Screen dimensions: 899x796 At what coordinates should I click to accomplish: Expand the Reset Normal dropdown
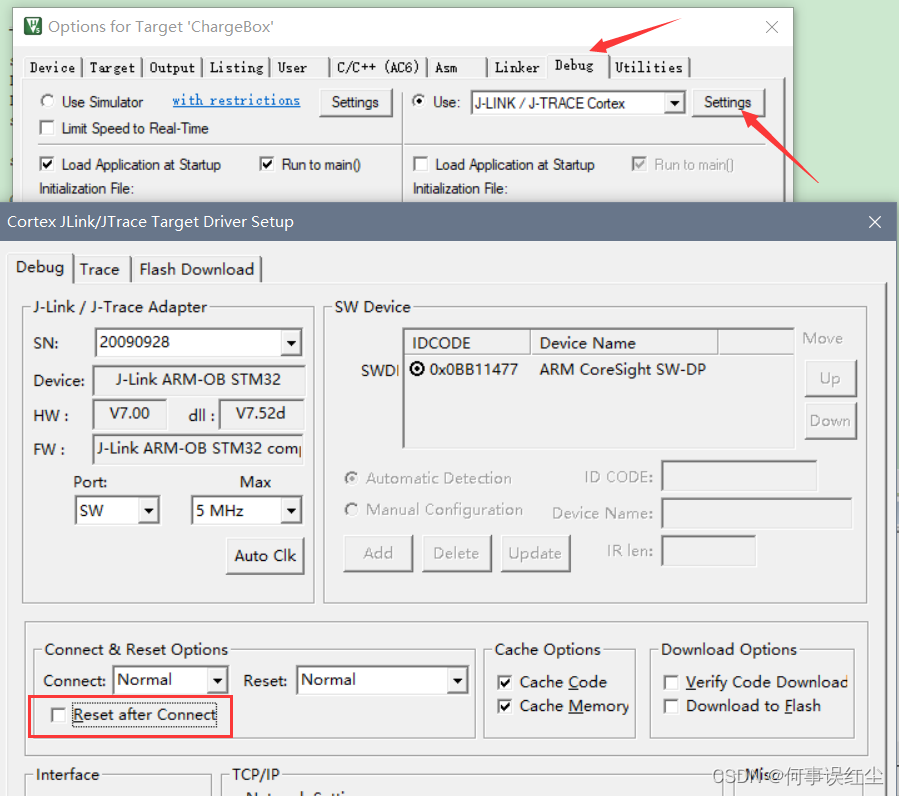click(458, 680)
